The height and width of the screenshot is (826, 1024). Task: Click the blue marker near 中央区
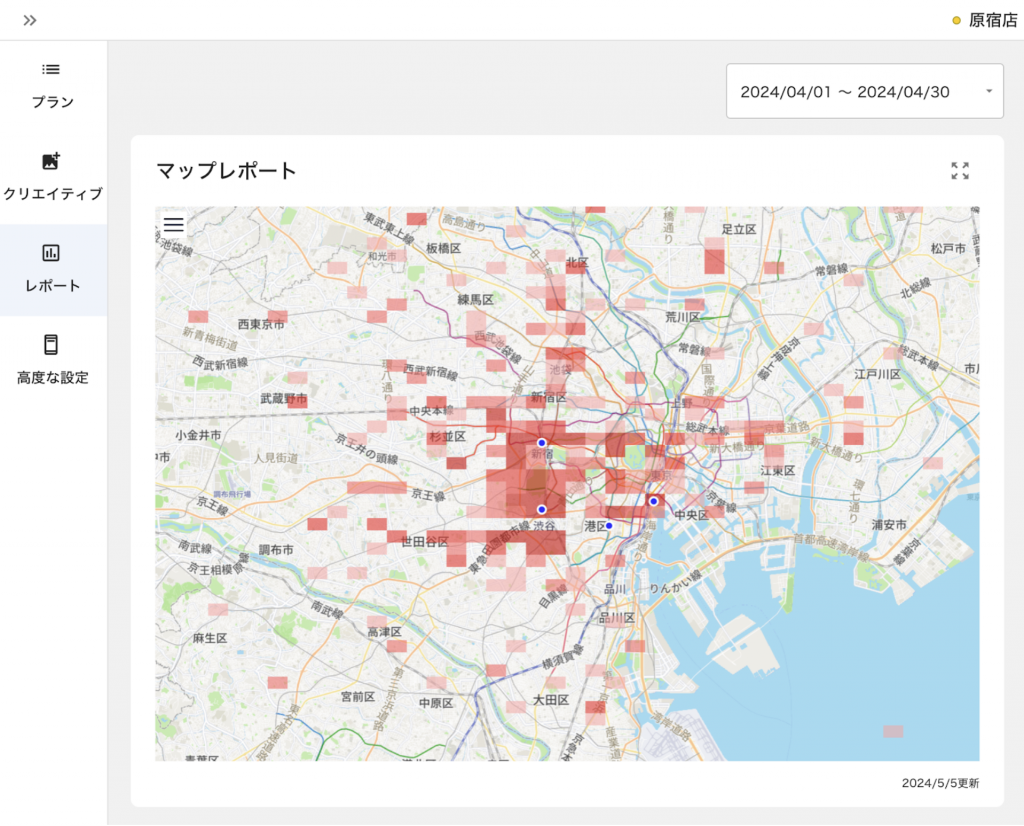653,501
